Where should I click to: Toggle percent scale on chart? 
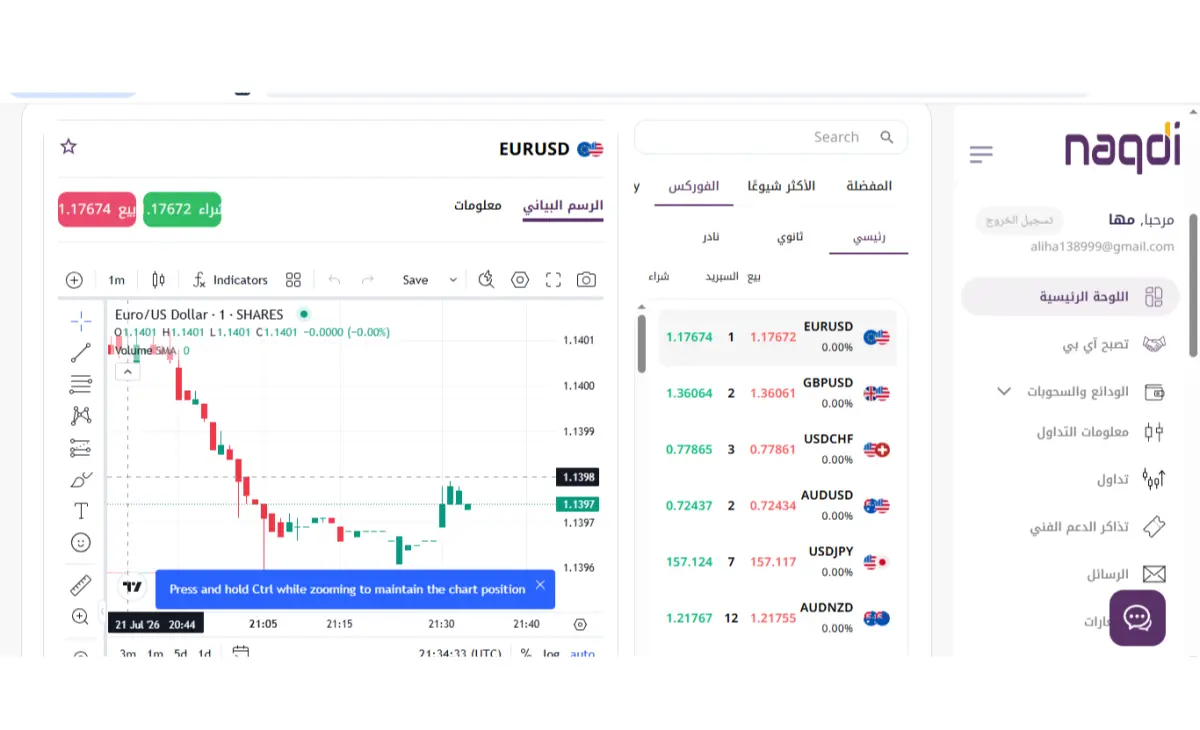[x=526, y=654]
